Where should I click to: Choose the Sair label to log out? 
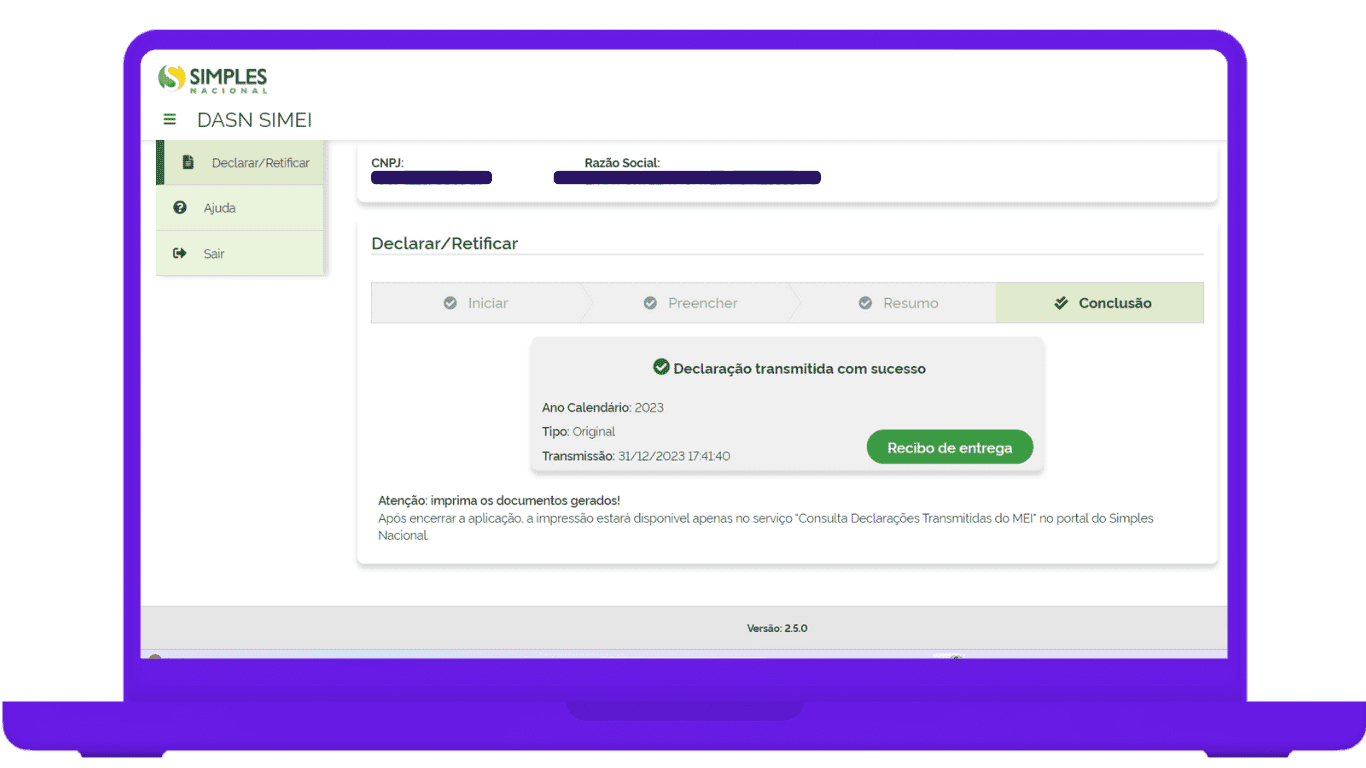(x=214, y=254)
